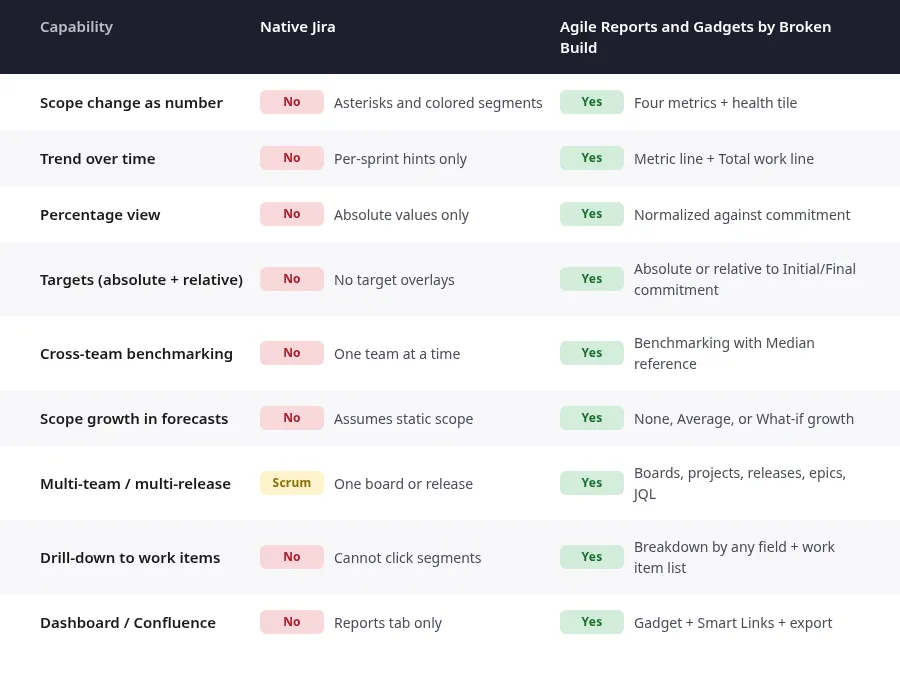Click the Yes badge for Cross-team benchmarking

(592, 353)
